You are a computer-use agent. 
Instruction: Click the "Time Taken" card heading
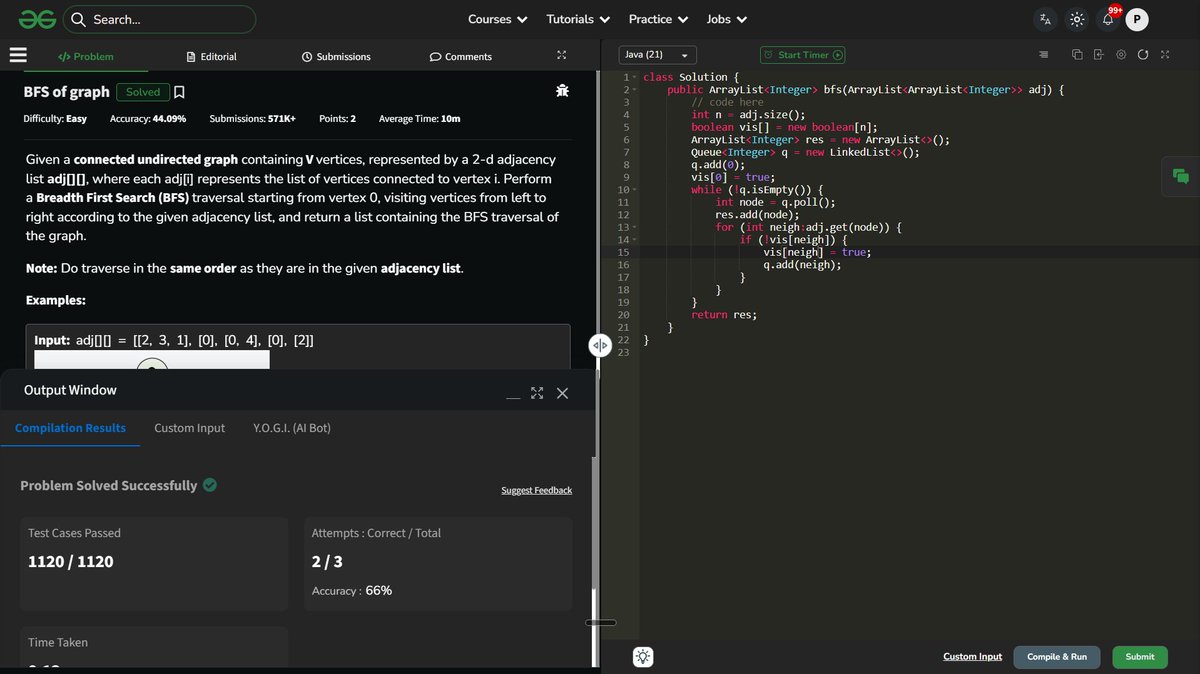pos(58,643)
